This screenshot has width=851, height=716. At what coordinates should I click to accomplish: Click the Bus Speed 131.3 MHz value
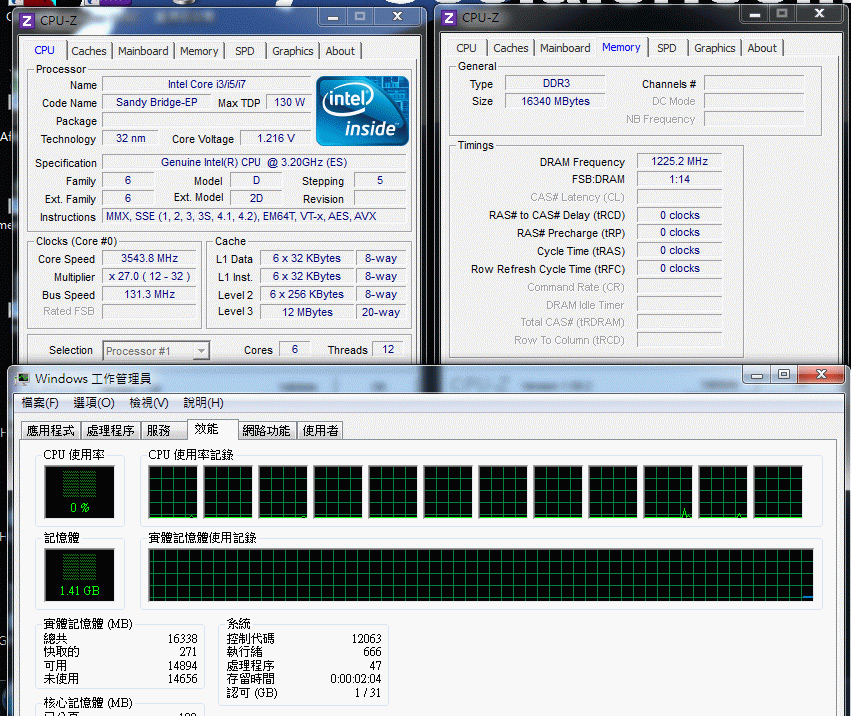149,294
